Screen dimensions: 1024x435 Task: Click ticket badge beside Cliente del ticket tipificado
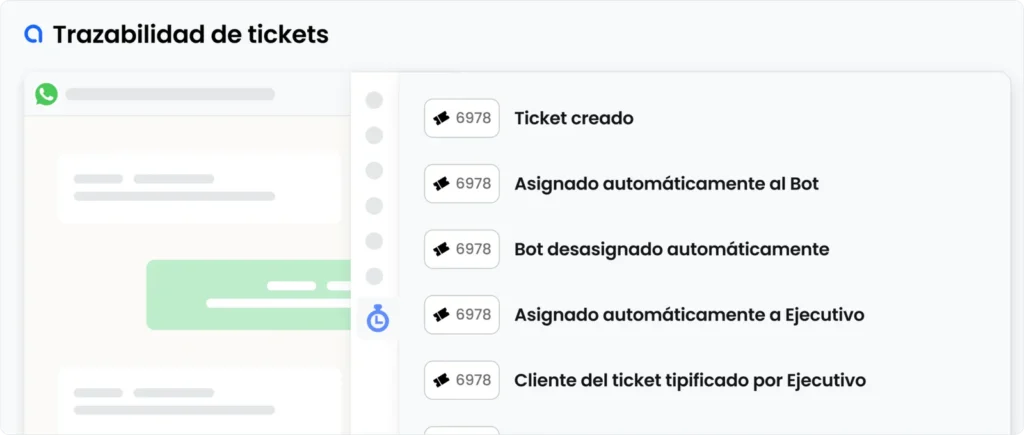click(x=462, y=380)
